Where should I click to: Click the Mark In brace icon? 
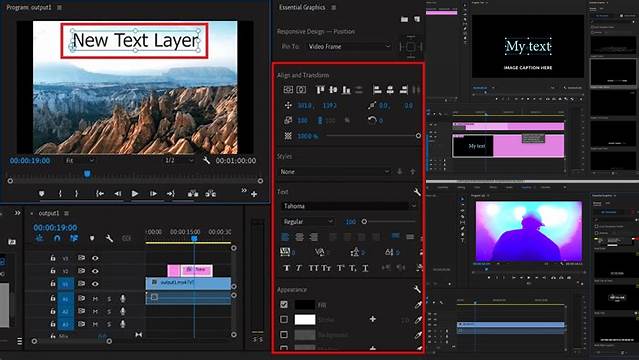60,194
